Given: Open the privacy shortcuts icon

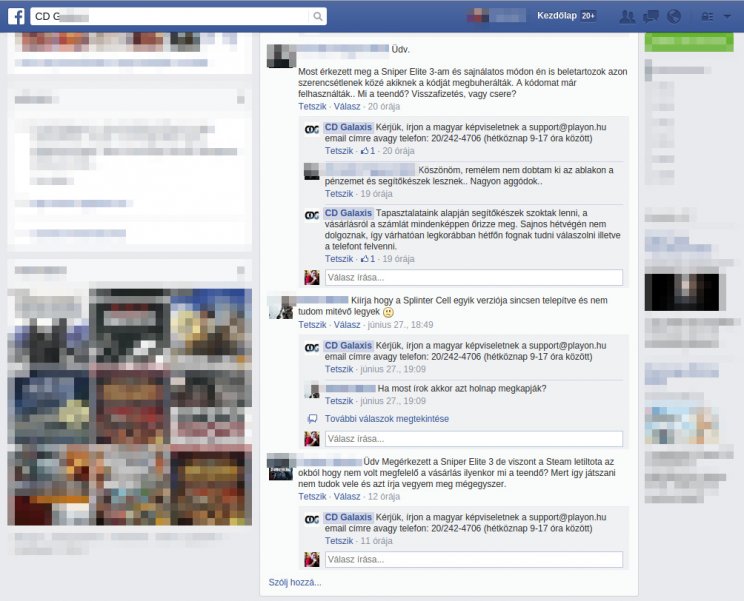Looking at the screenshot, I should click(707, 17).
